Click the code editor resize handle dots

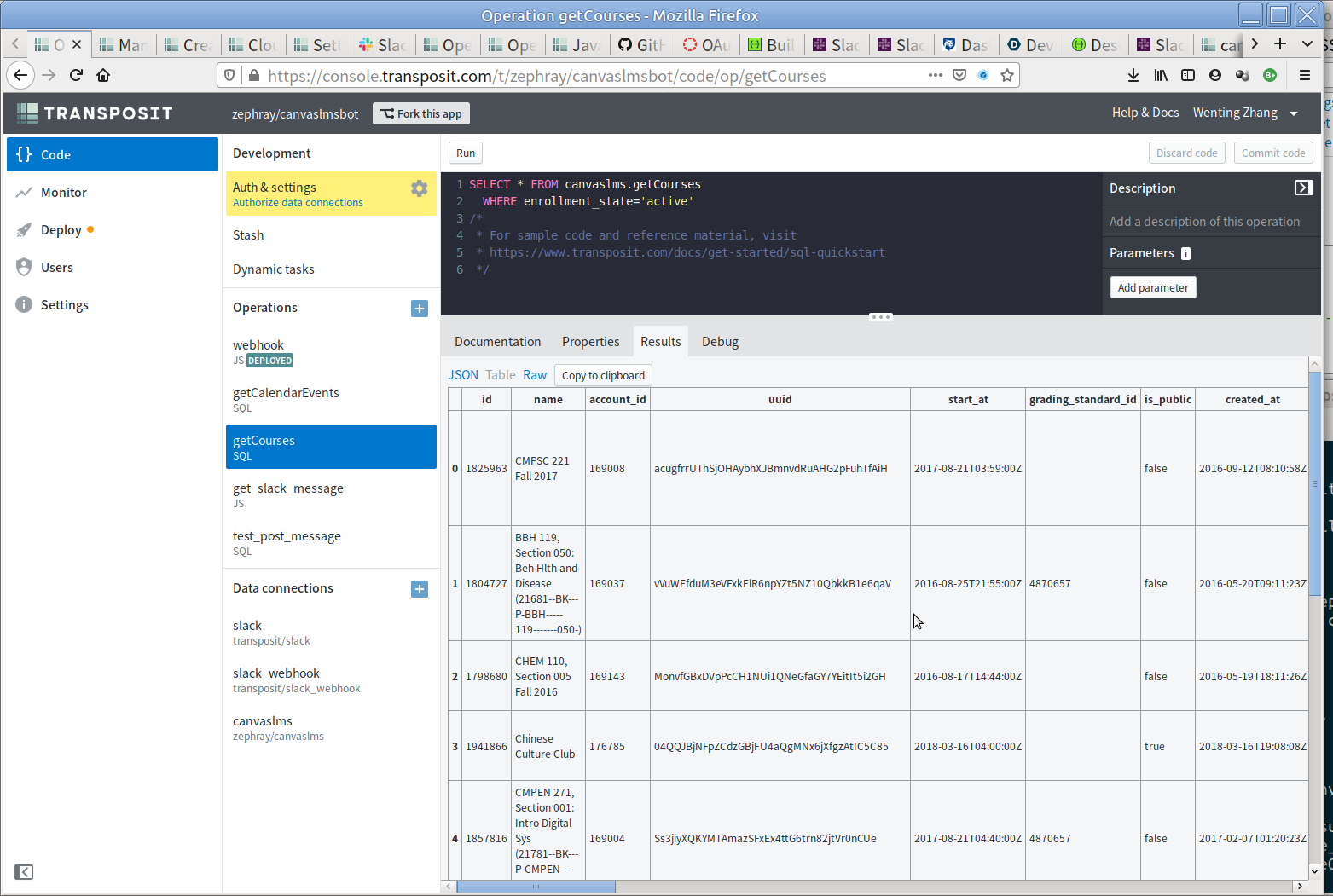point(881,317)
